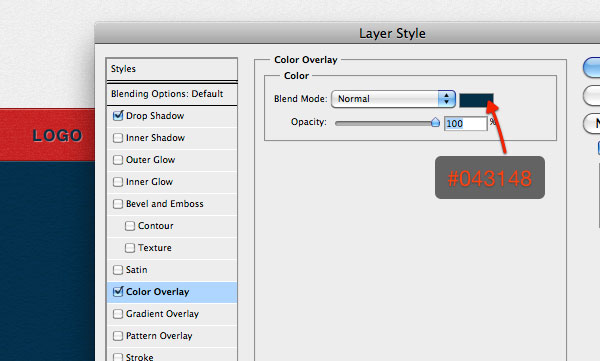
Task: Enable the Contour checkbox
Action: point(130,226)
